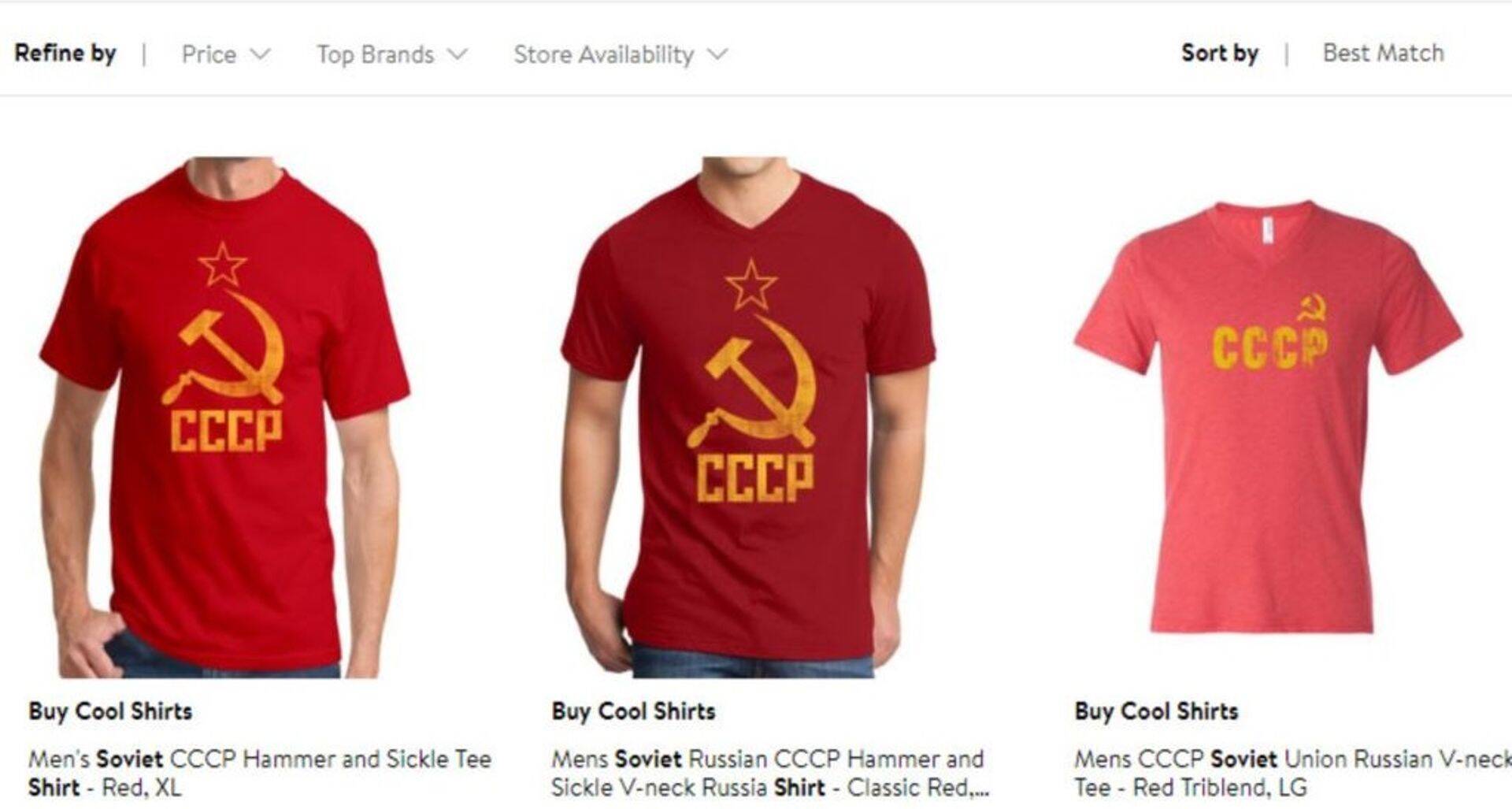Select the Store Availability filter label
1512x809 pixels.
coord(604,55)
